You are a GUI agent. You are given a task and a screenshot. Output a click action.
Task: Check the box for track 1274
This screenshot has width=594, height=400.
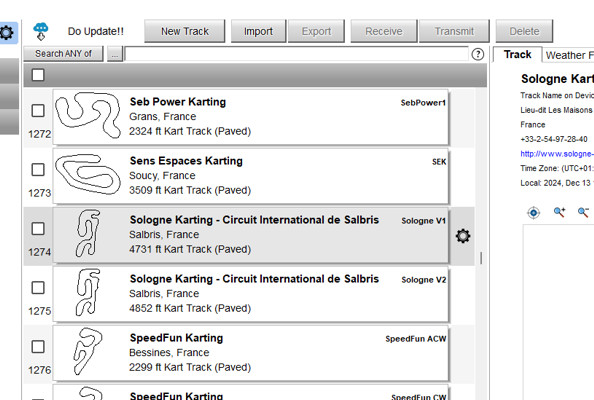38,229
